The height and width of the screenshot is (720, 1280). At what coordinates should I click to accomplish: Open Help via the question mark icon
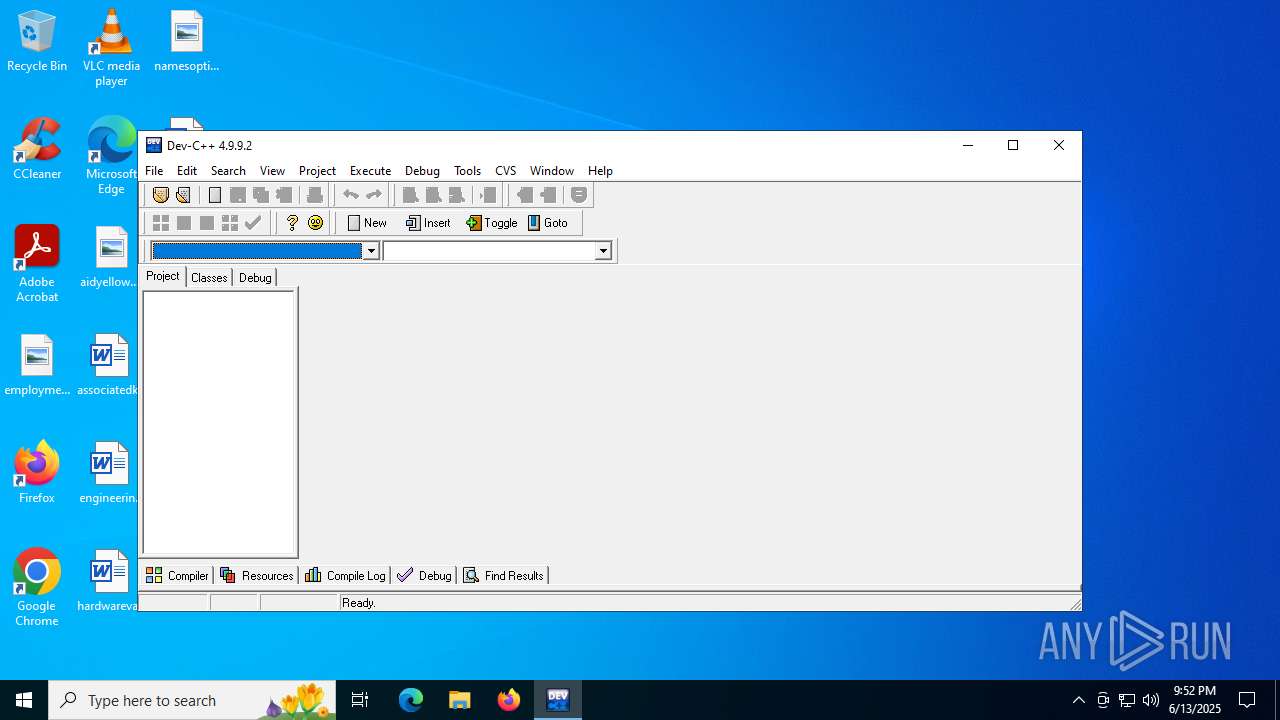point(292,223)
